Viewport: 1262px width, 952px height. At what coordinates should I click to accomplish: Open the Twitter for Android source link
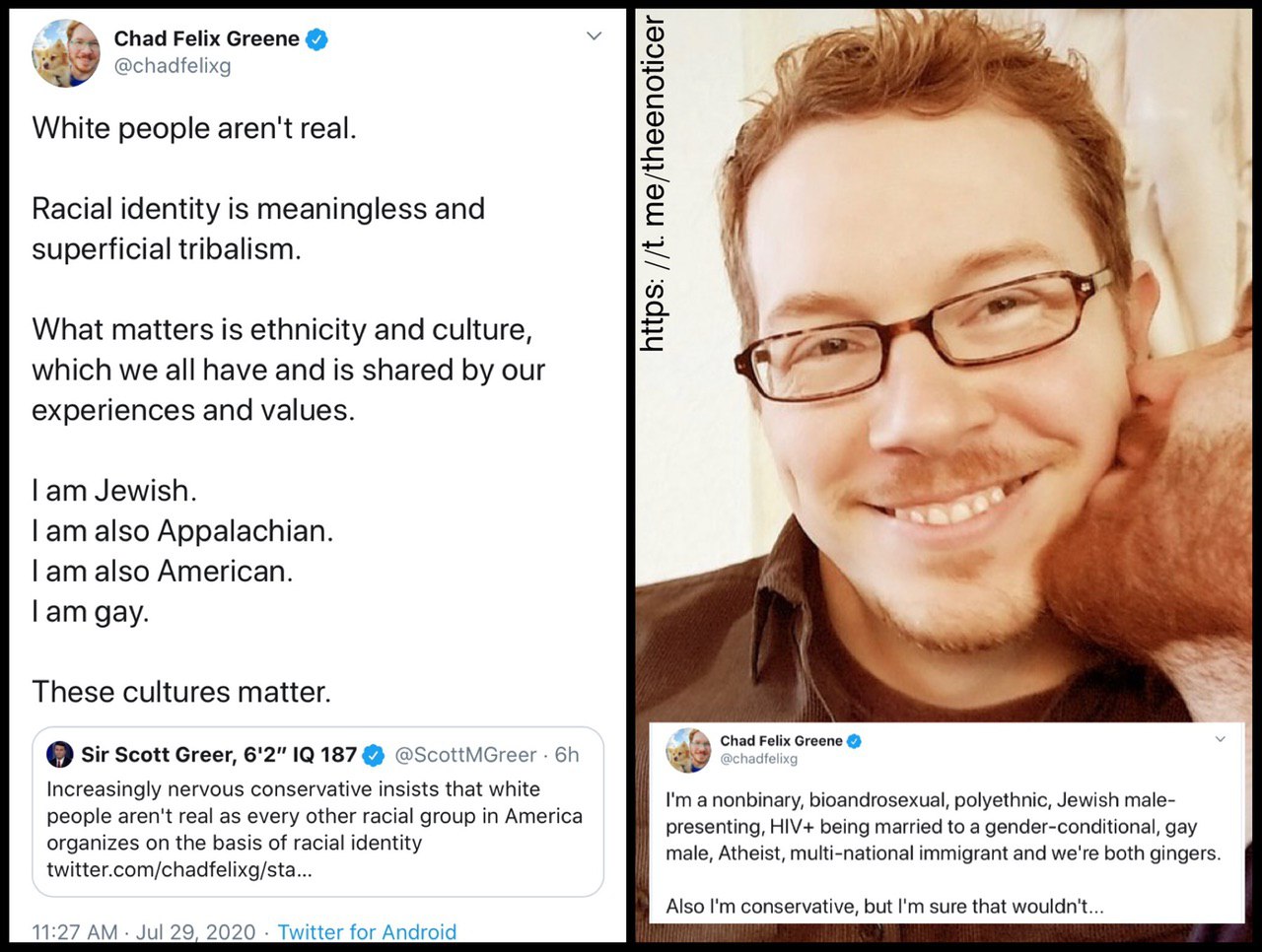(367, 931)
